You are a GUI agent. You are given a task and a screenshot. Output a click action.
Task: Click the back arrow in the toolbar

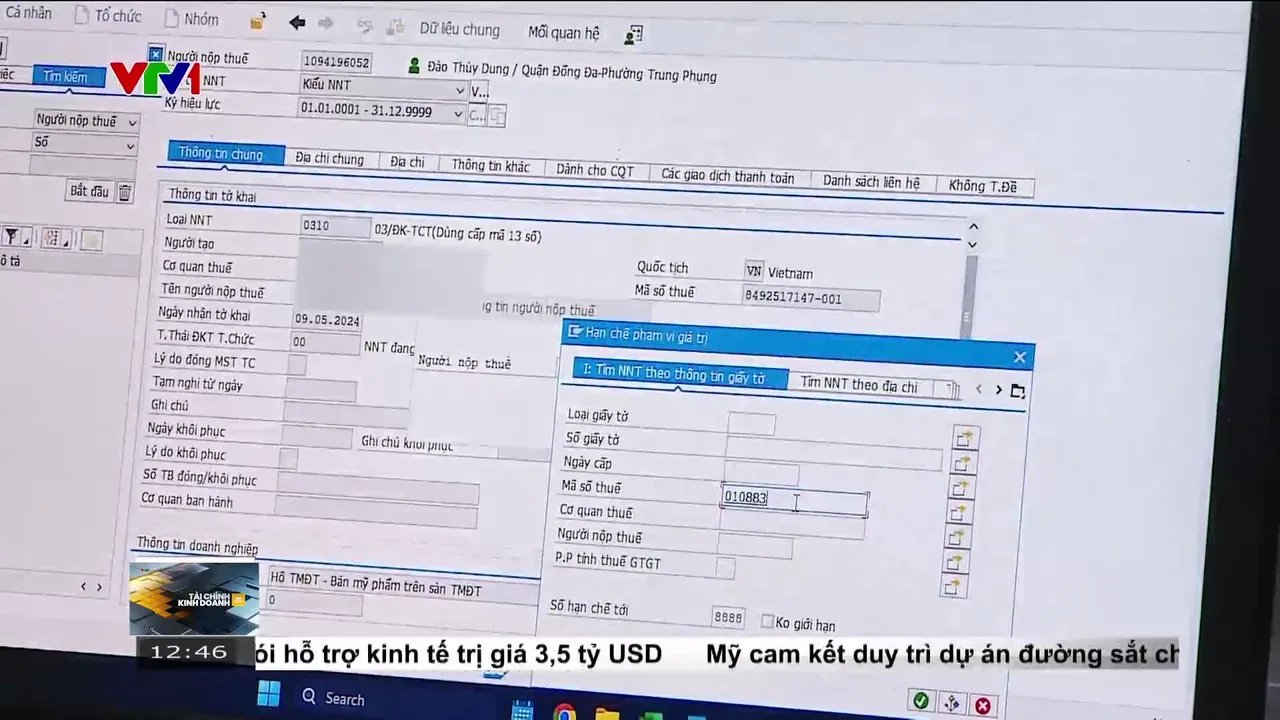[x=297, y=23]
